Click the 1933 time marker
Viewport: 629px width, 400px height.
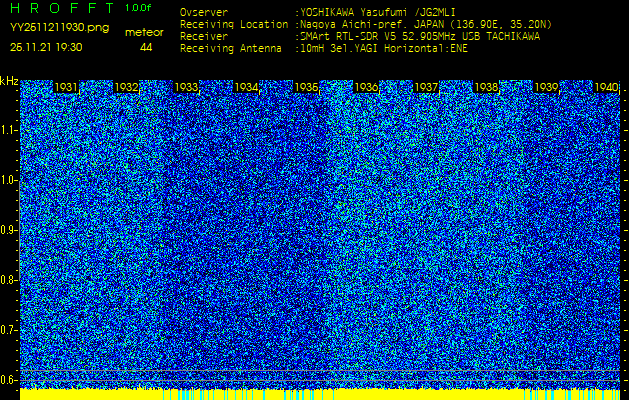(186, 87)
